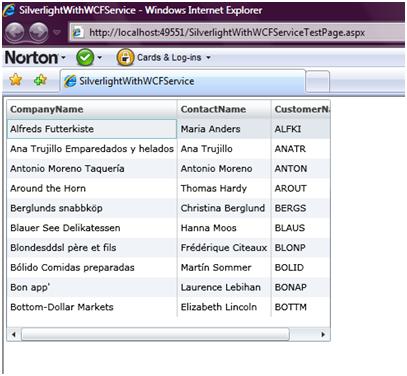Click the grid's right scroll arrow
This screenshot has width=407, height=376.
pyautogui.click(x=323, y=334)
